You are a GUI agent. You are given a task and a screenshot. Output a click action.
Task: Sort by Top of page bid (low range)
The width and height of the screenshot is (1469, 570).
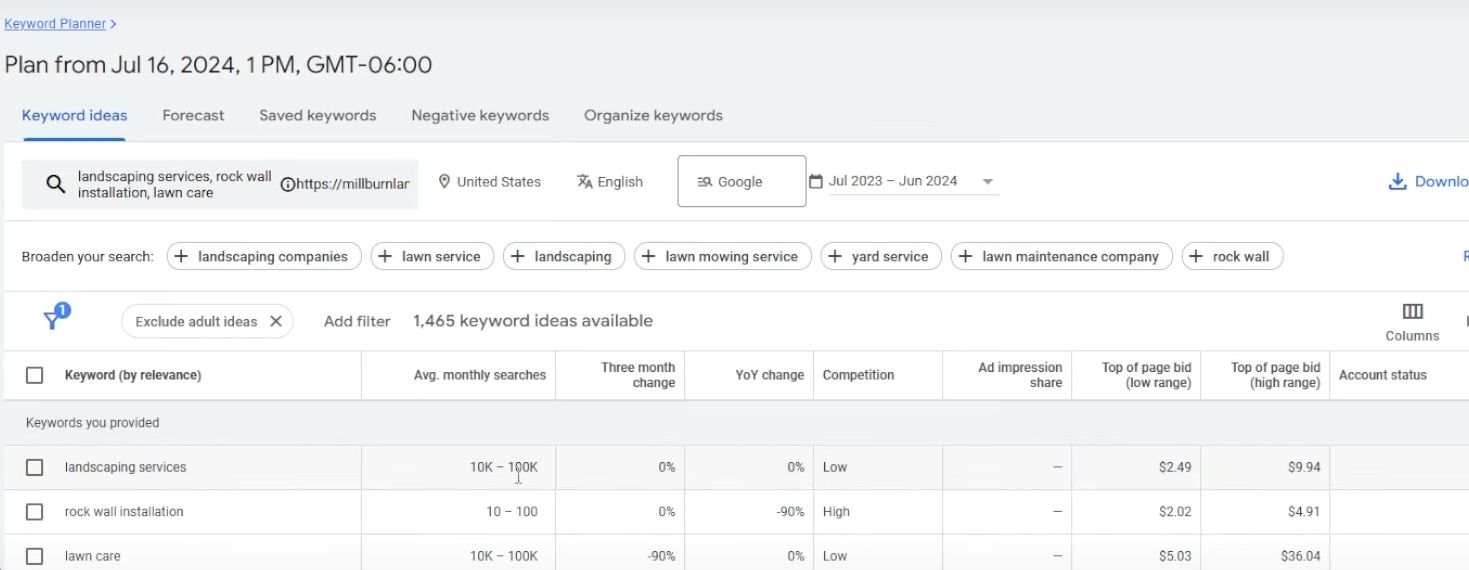click(1146, 375)
